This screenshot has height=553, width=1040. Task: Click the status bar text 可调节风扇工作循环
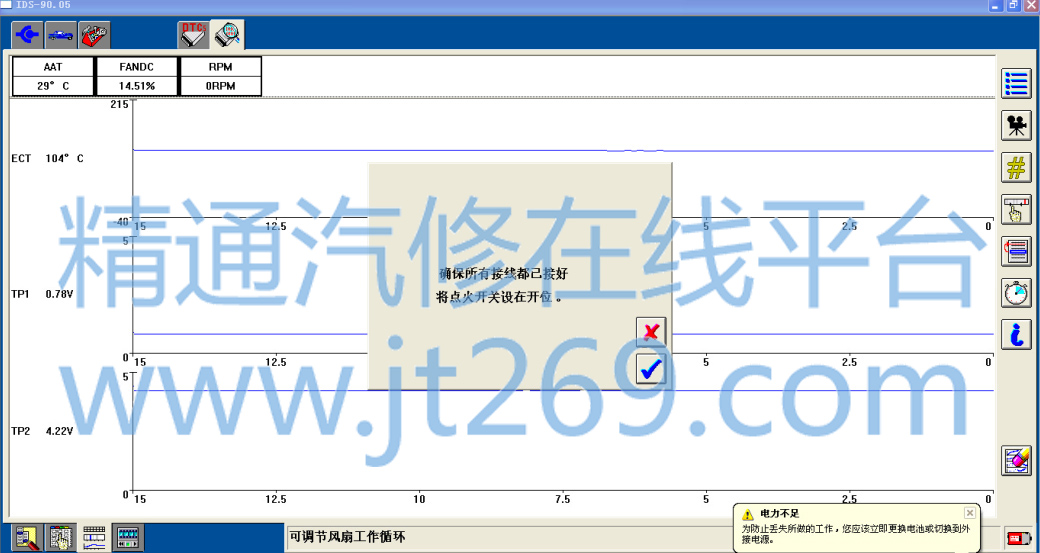pyautogui.click(x=348, y=536)
